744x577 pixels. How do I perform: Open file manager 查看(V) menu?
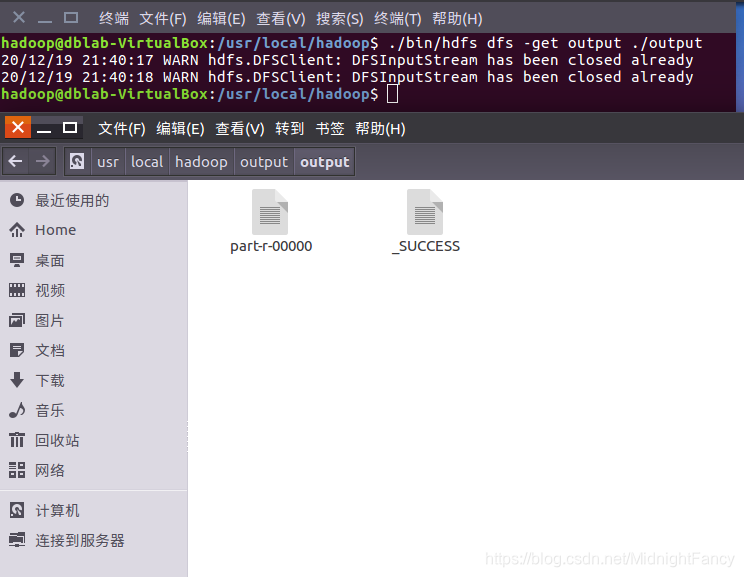pos(240,129)
